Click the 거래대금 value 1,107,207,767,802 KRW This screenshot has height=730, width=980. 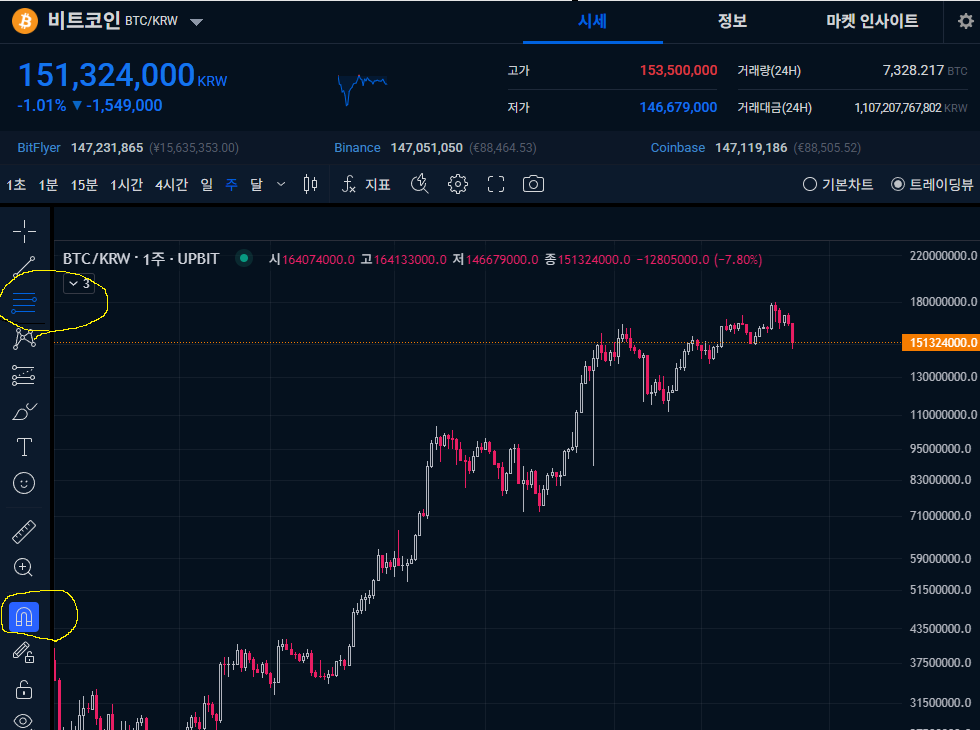pyautogui.click(x=911, y=108)
